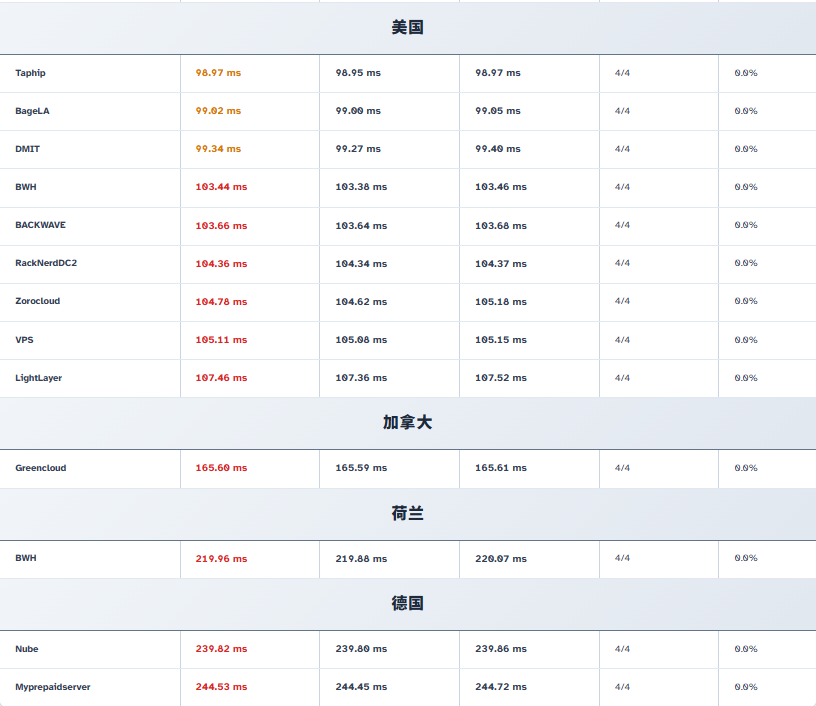Click the 美国 section header
This screenshot has height=706, width=816.
[408, 28]
